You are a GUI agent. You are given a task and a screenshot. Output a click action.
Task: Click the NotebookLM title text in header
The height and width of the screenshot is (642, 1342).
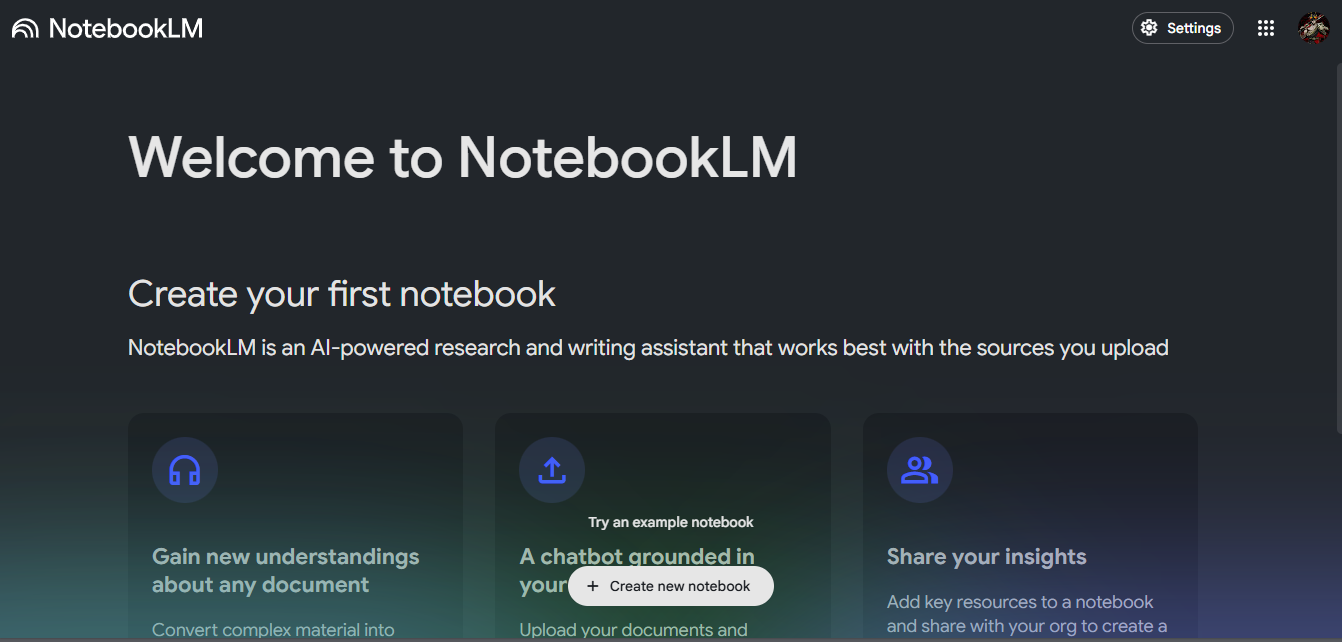126,28
